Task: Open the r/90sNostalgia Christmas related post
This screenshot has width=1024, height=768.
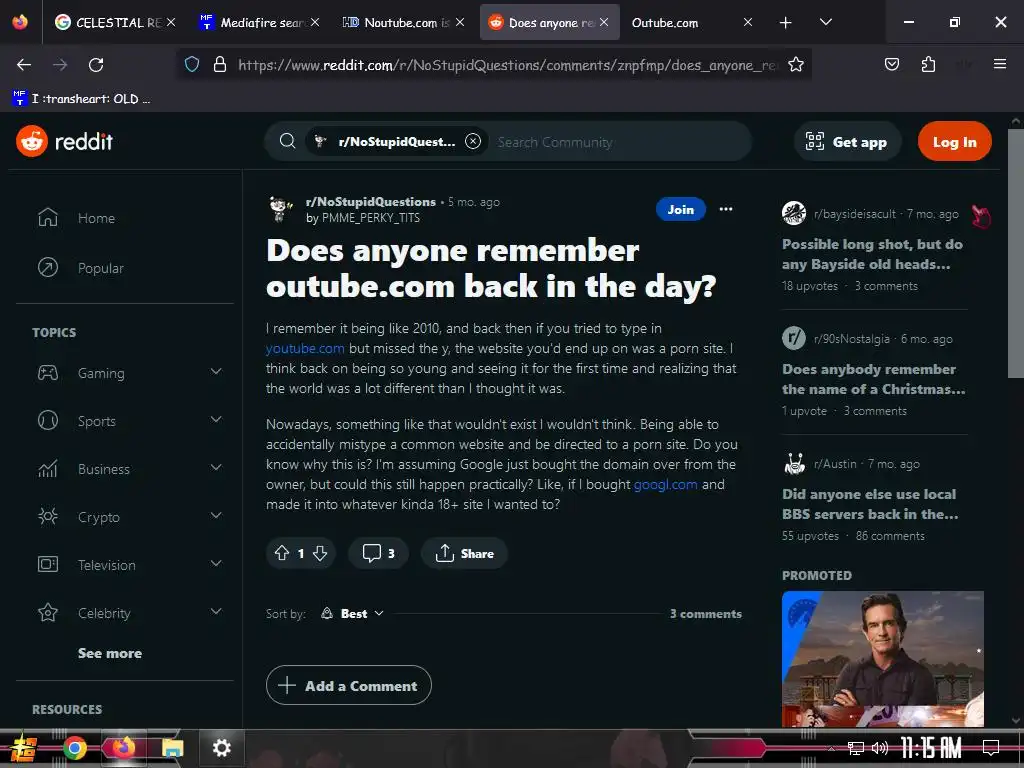Action: 874,379
